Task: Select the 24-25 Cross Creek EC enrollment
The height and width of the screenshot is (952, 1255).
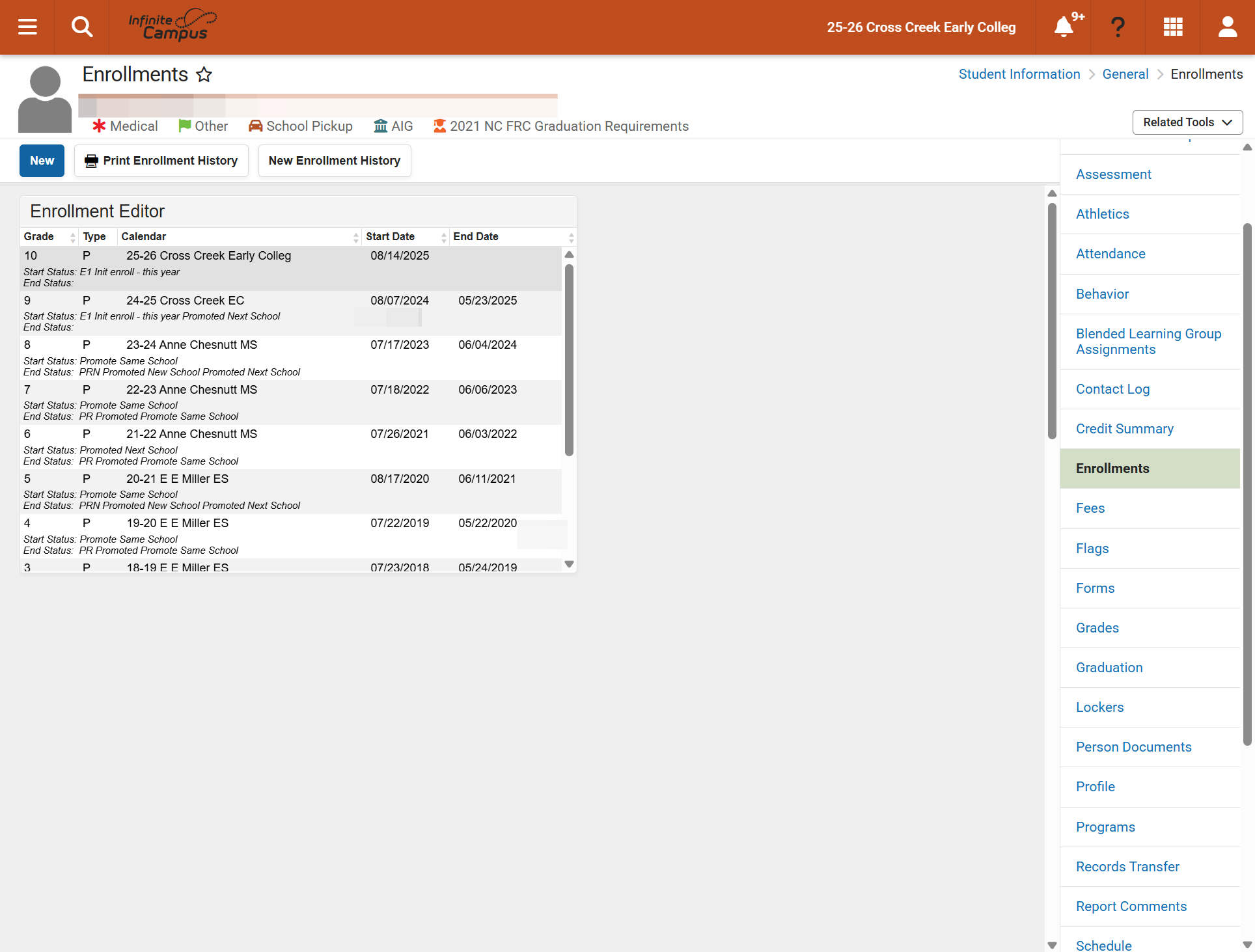Action: (x=291, y=313)
